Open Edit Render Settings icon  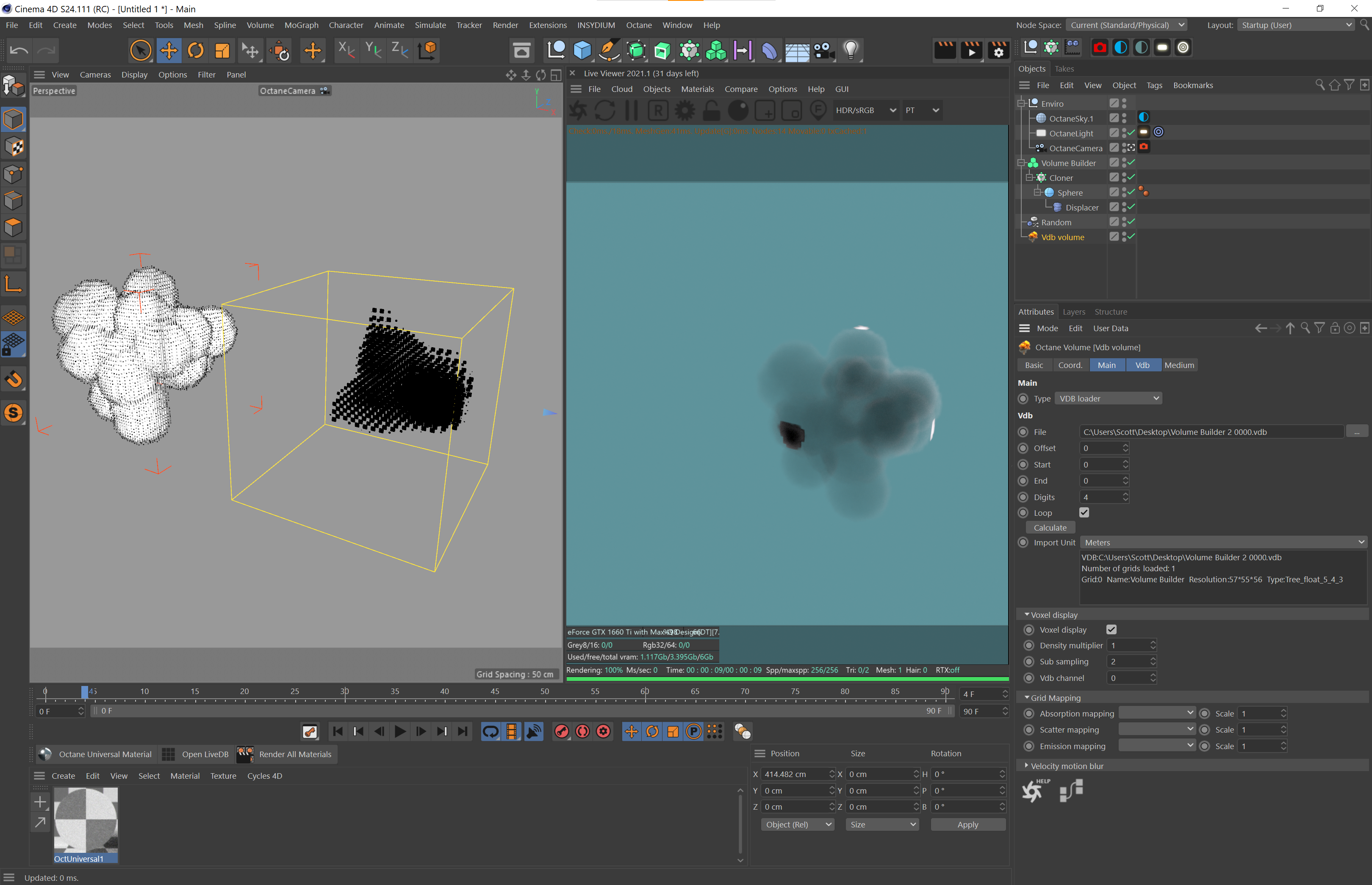(998, 50)
